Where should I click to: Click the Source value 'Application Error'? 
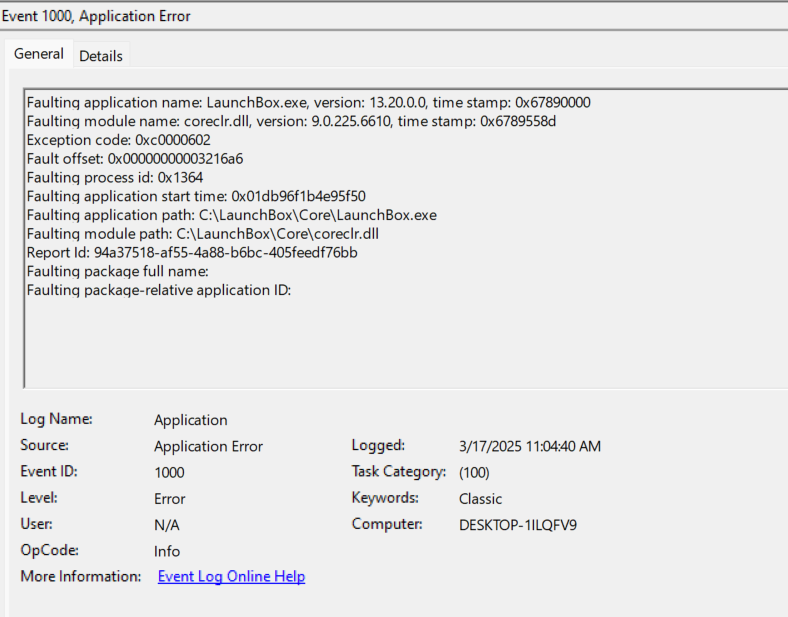pyautogui.click(x=209, y=446)
